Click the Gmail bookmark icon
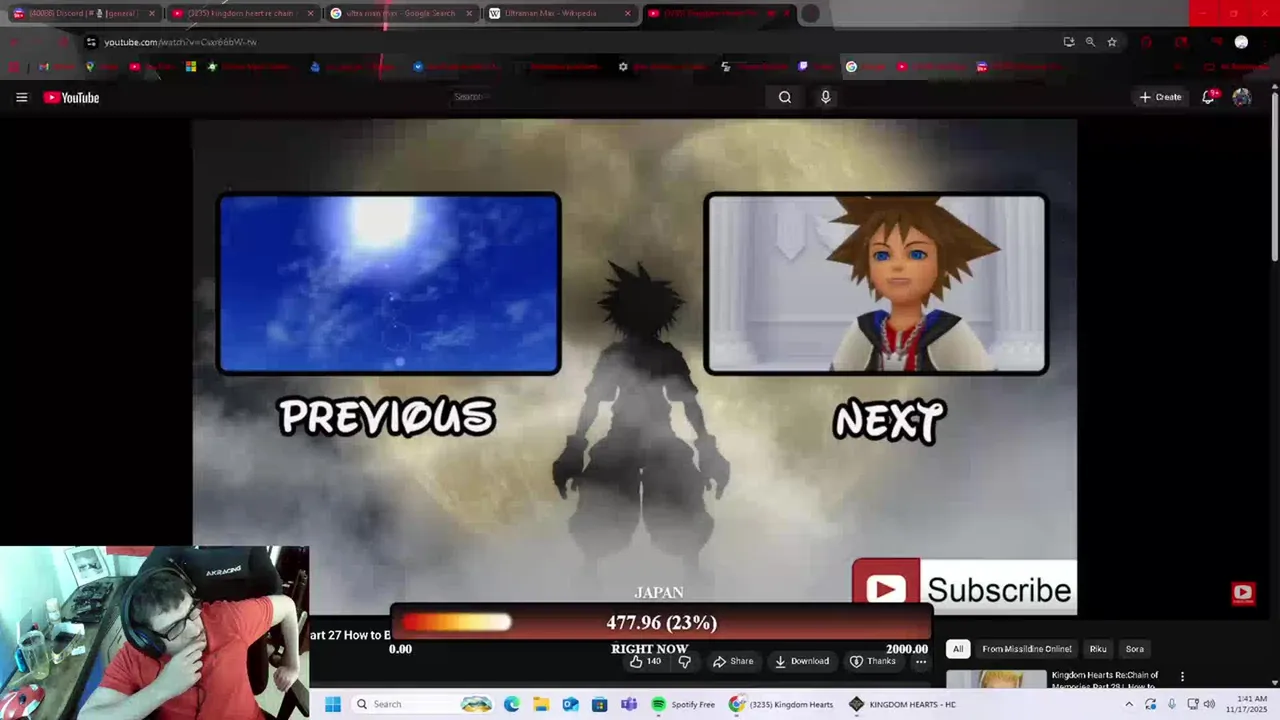 coord(43,67)
